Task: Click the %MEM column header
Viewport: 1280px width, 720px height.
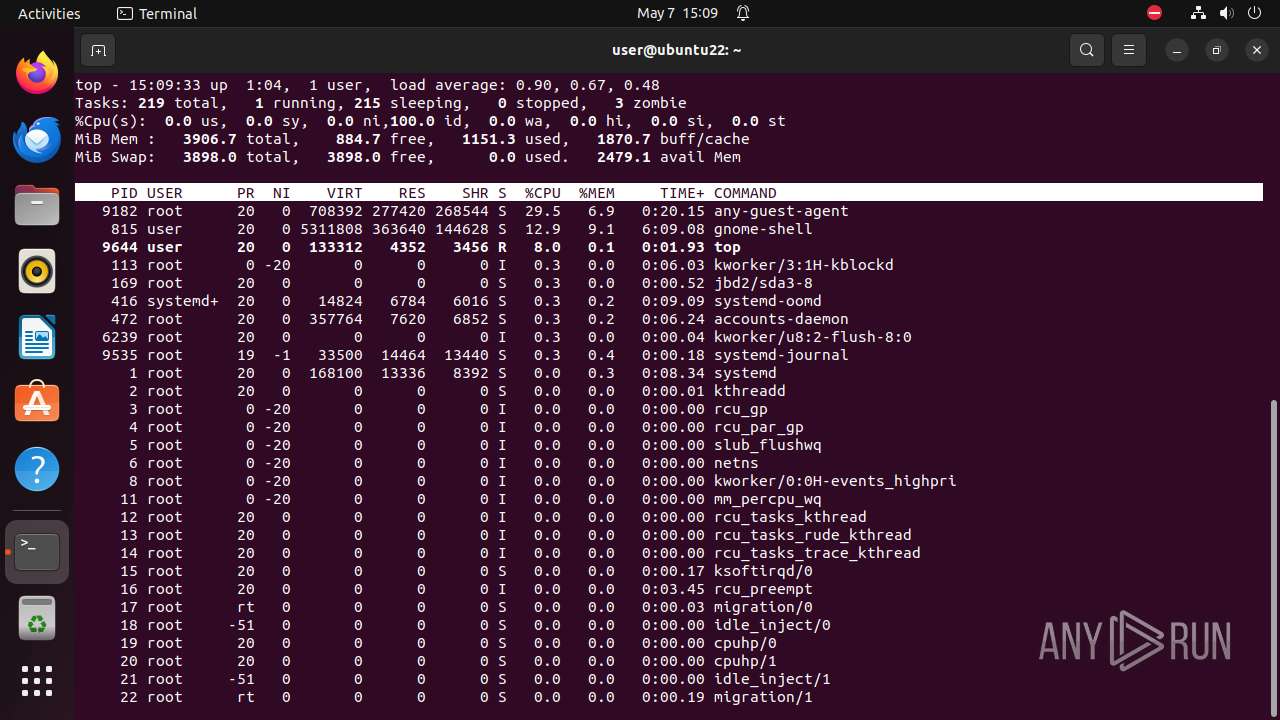Action: (597, 193)
